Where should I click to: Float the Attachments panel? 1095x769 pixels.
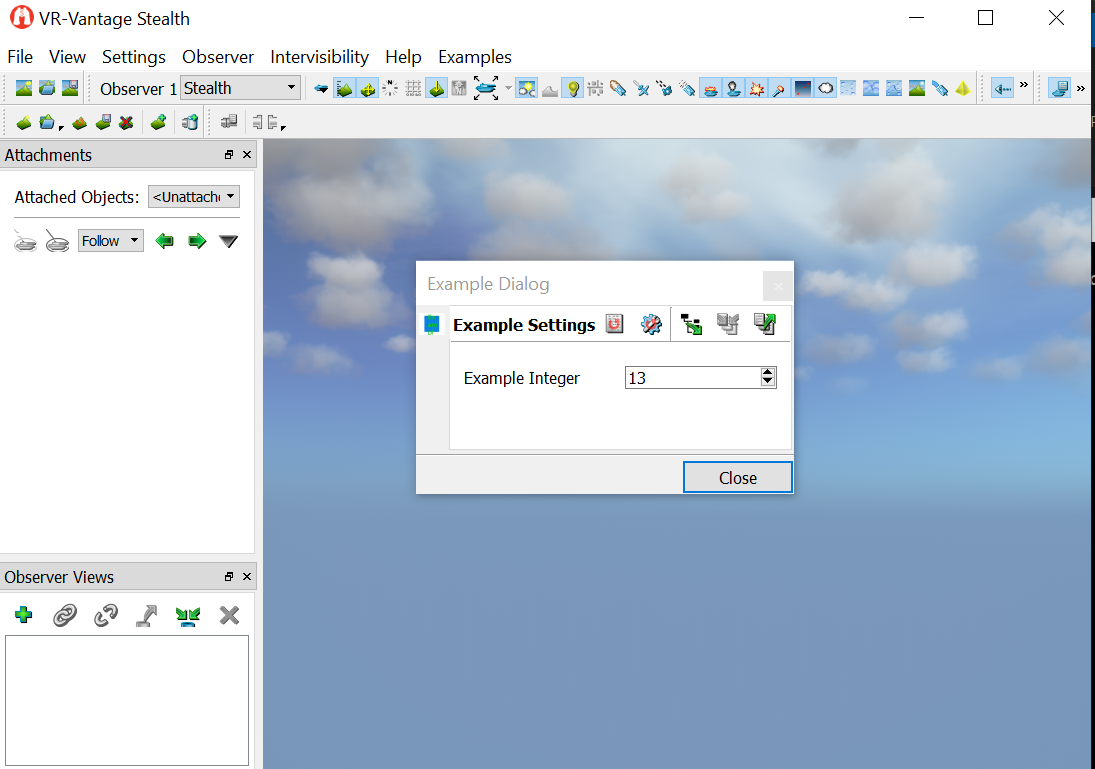point(228,155)
